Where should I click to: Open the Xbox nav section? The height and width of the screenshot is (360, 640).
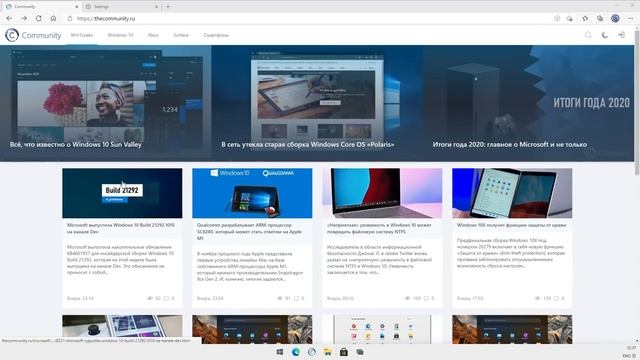coord(153,35)
